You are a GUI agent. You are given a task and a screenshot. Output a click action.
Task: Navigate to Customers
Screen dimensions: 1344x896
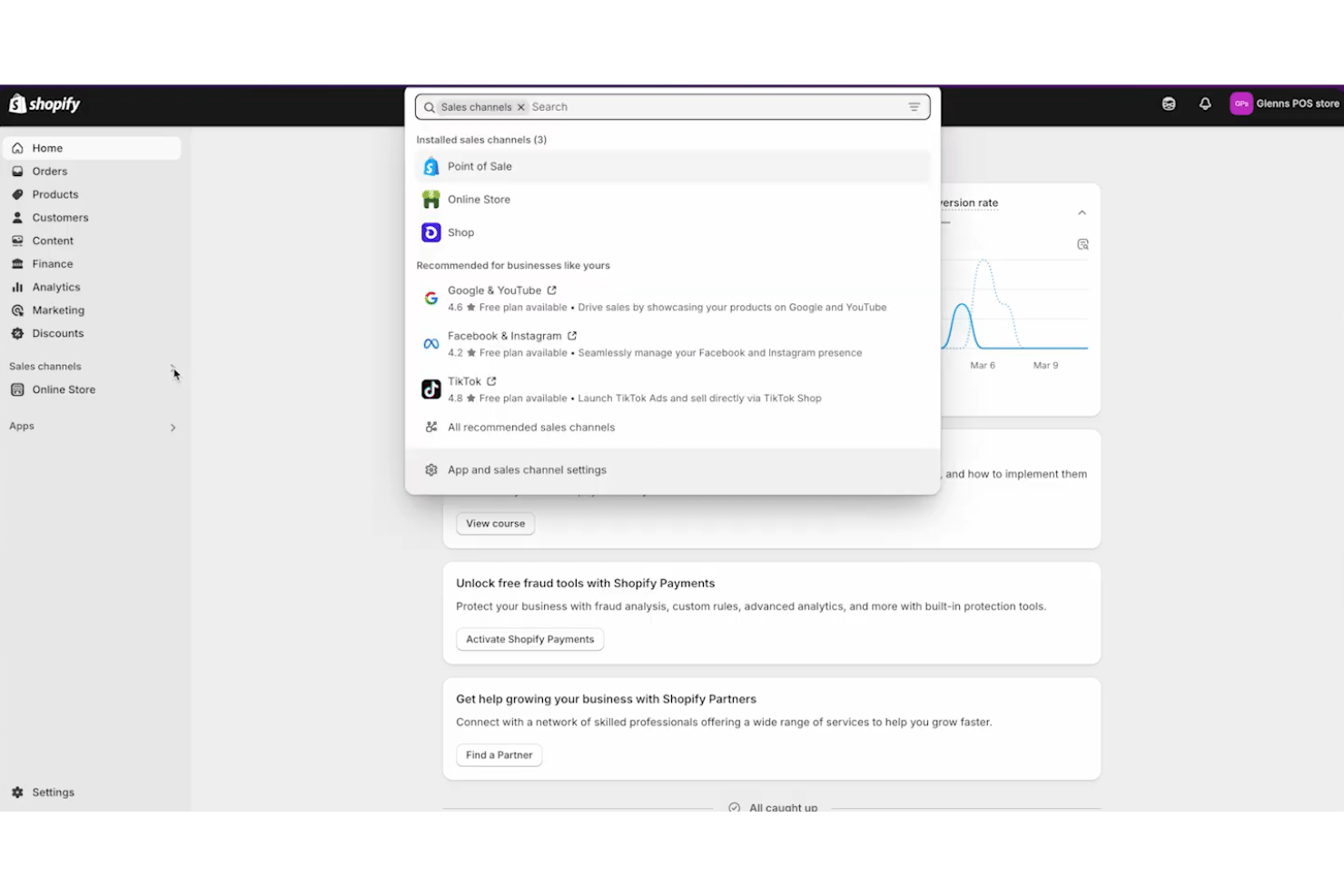[x=92, y=218]
